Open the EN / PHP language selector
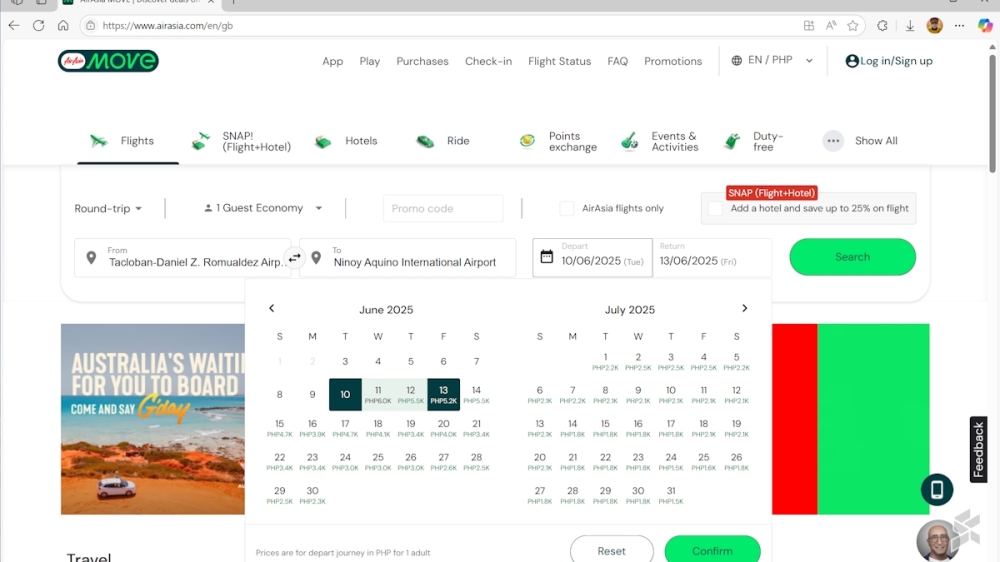The image size is (1000, 562). [x=771, y=61]
